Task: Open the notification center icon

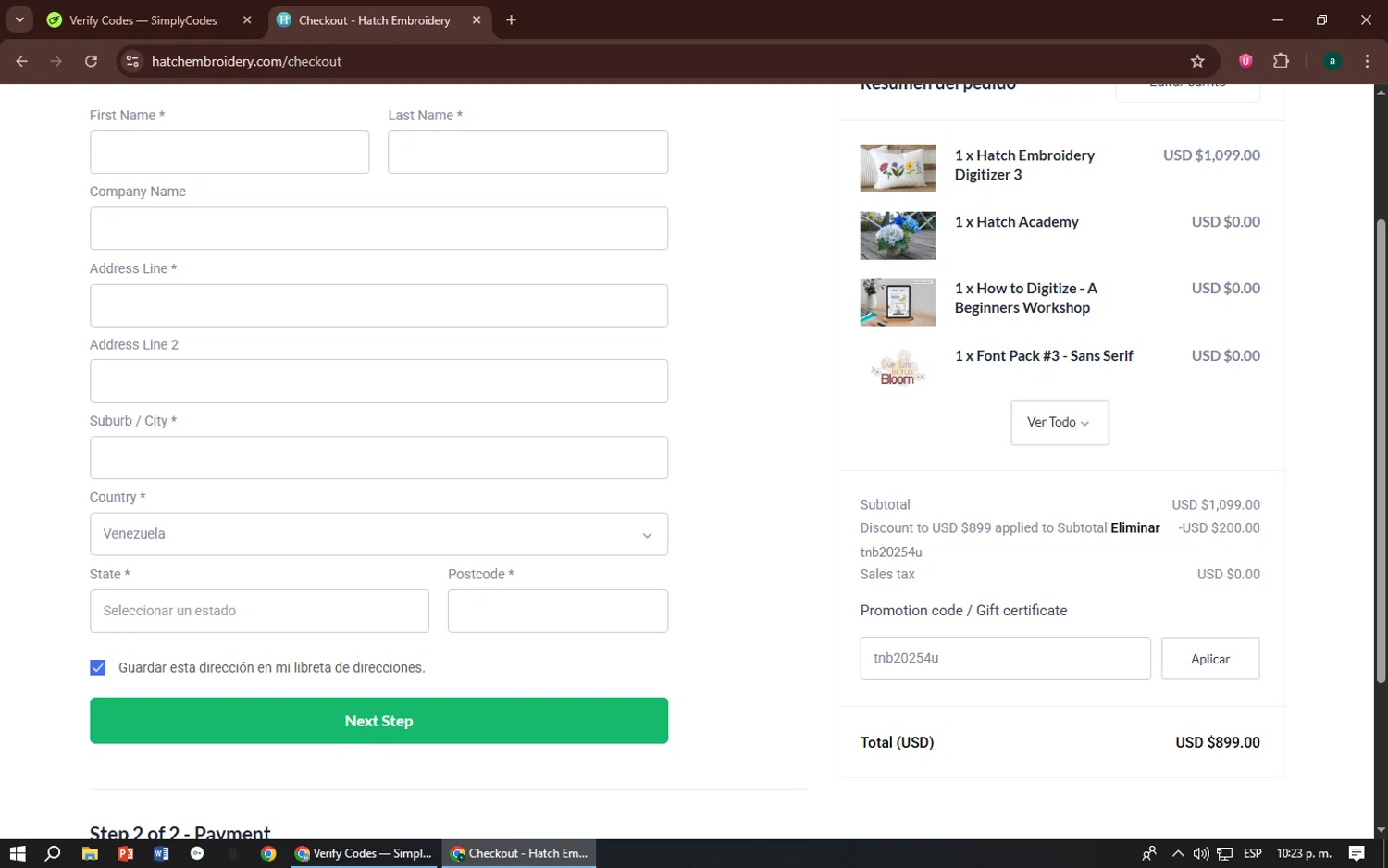Action: point(1357,853)
